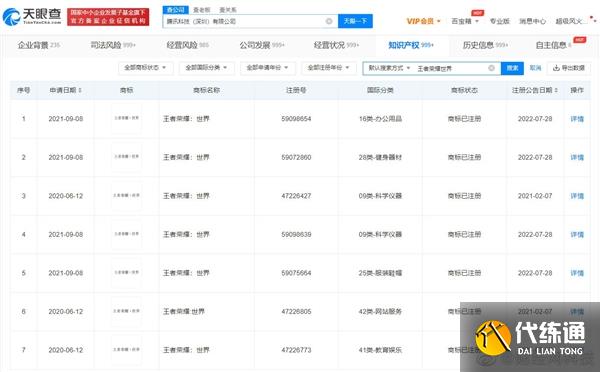Open 详情 for row 3 (registered 2021-02-07)
600x372 pixels.
(x=577, y=196)
